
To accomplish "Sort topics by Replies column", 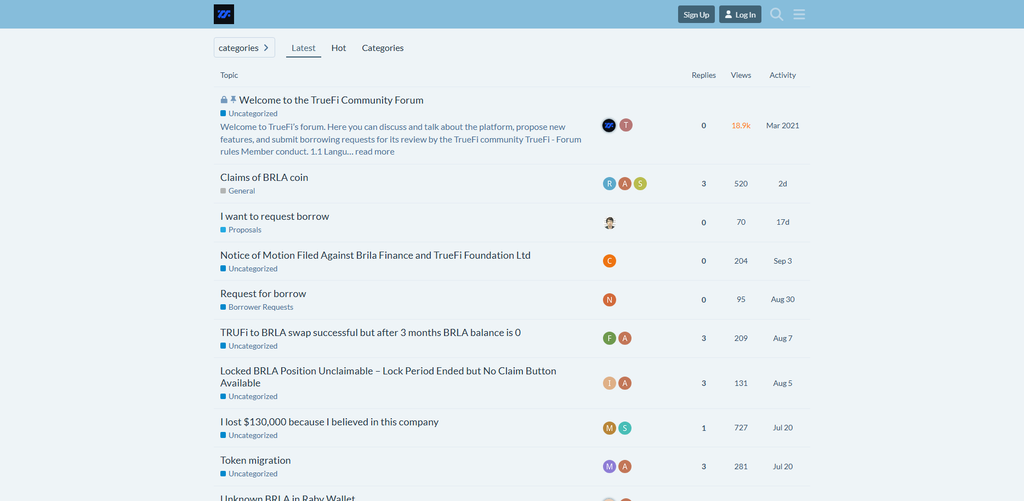I will click(x=703, y=75).
